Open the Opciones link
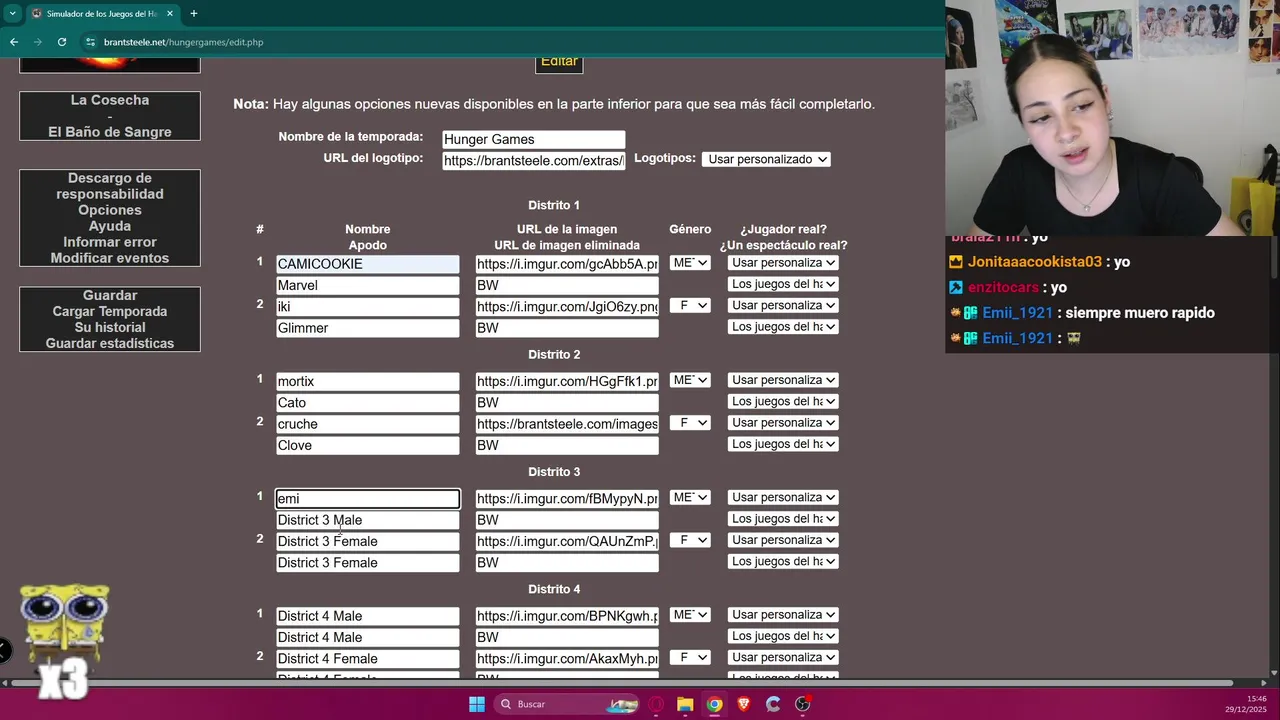 point(110,210)
